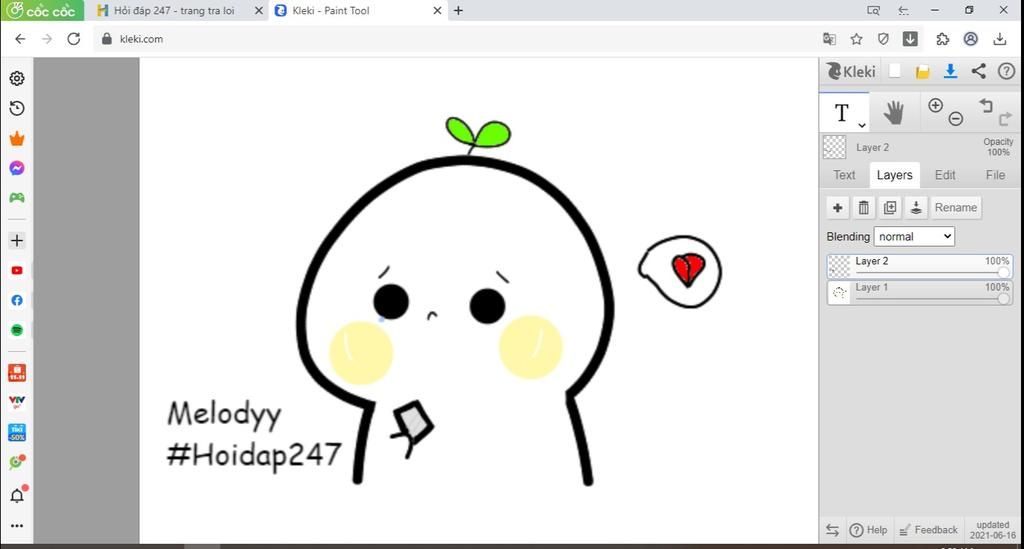Open sidebar notifications bell

[18, 495]
